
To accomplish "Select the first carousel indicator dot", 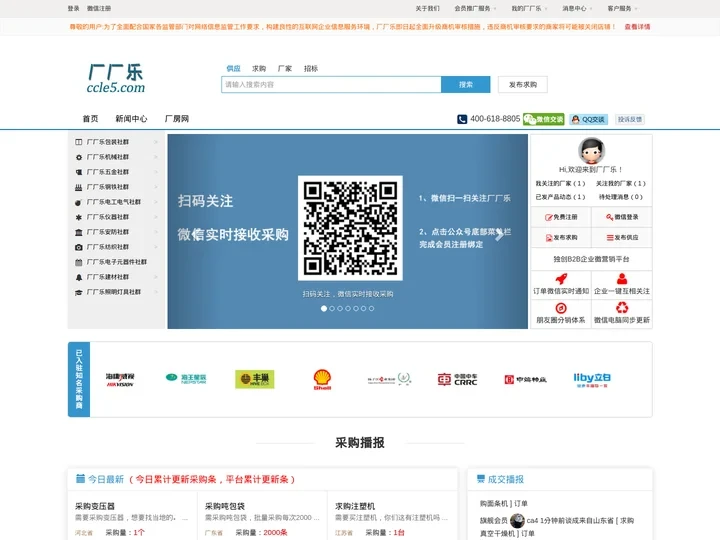I will pyautogui.click(x=324, y=309).
